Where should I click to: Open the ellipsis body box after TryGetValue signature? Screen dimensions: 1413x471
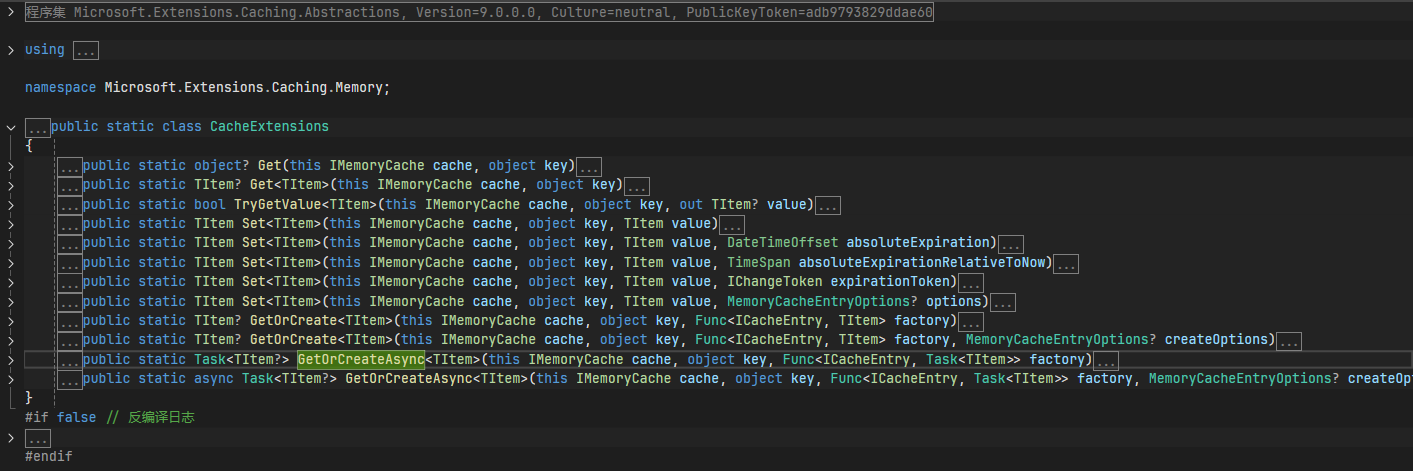828,205
